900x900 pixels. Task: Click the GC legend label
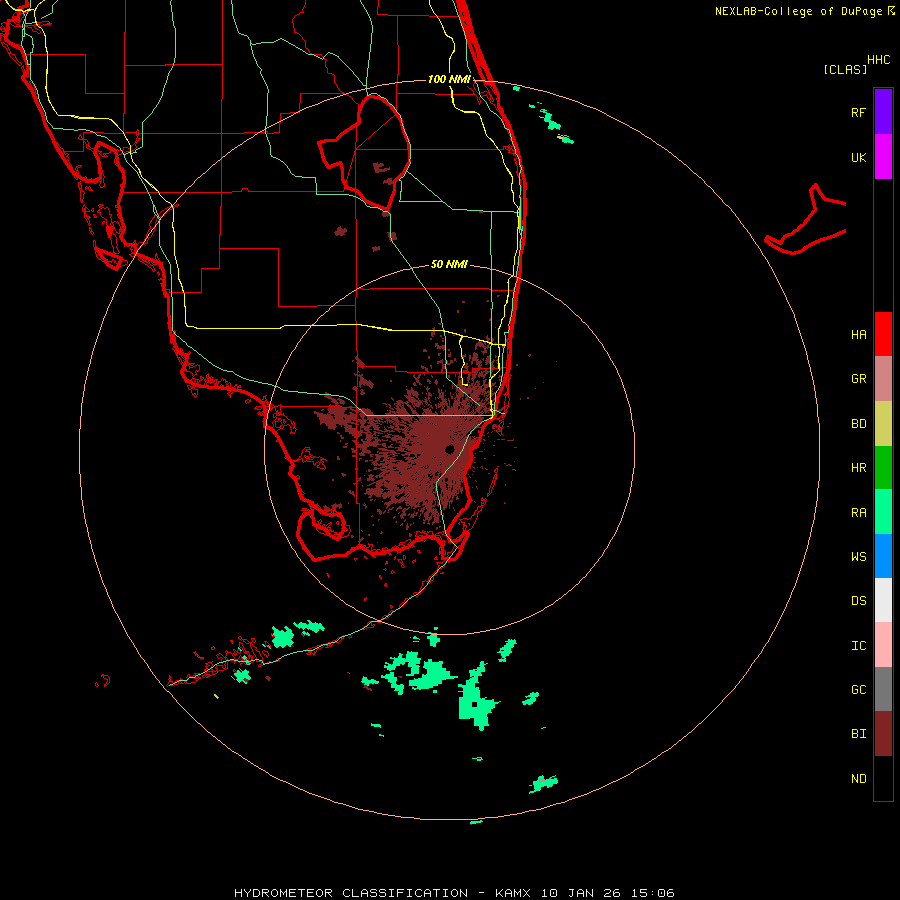858,690
